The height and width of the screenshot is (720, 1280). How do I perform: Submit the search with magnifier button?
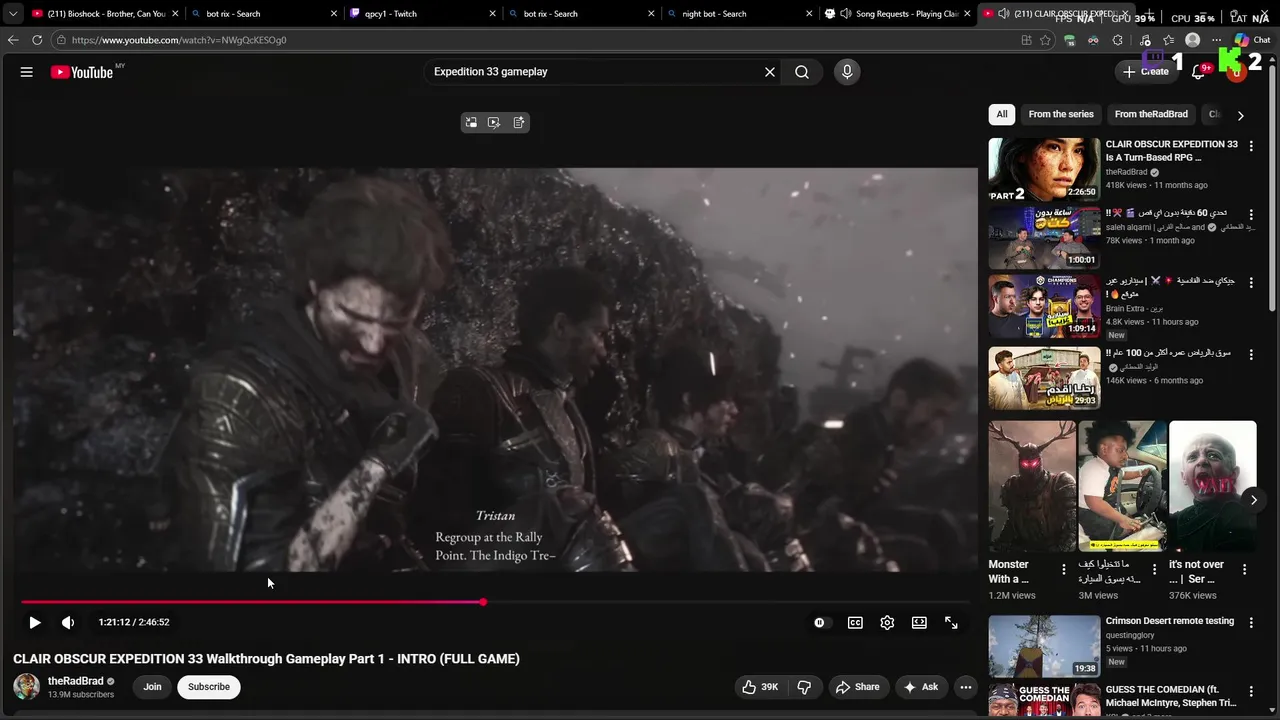(802, 72)
